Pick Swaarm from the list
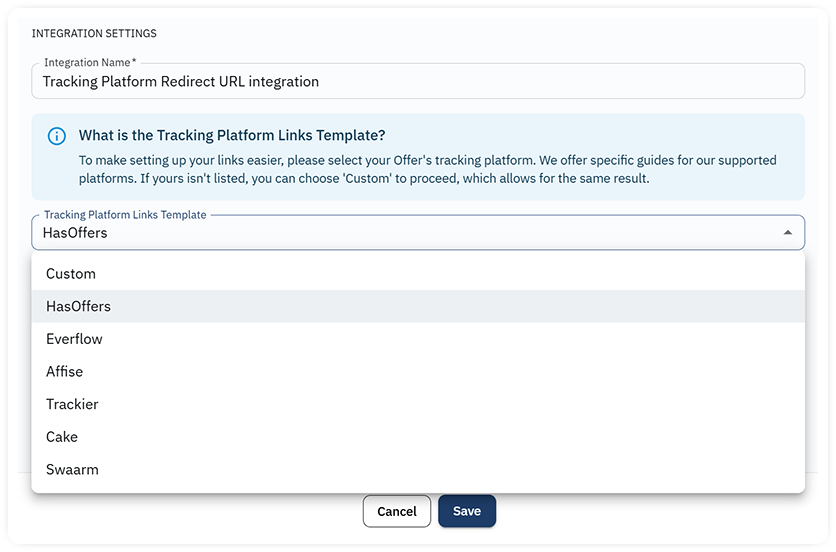The width and height of the screenshot is (836, 552). click(418, 469)
